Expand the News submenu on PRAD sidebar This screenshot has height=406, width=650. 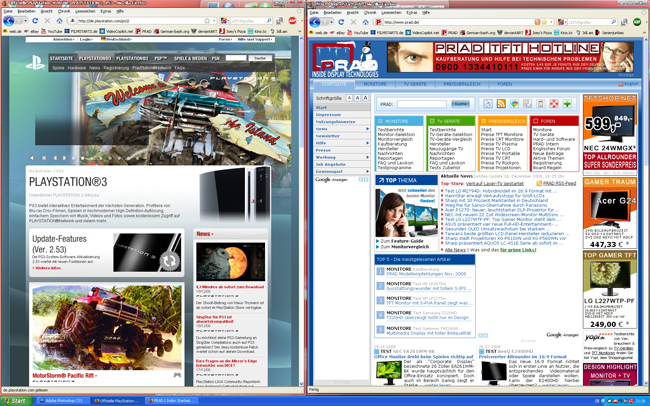367,129
